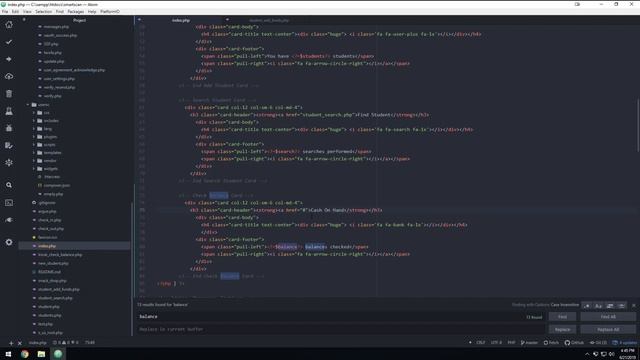This screenshot has width=640, height=360.
Task: Toggle the only-in-selection option in find panel
Action: [610, 305]
